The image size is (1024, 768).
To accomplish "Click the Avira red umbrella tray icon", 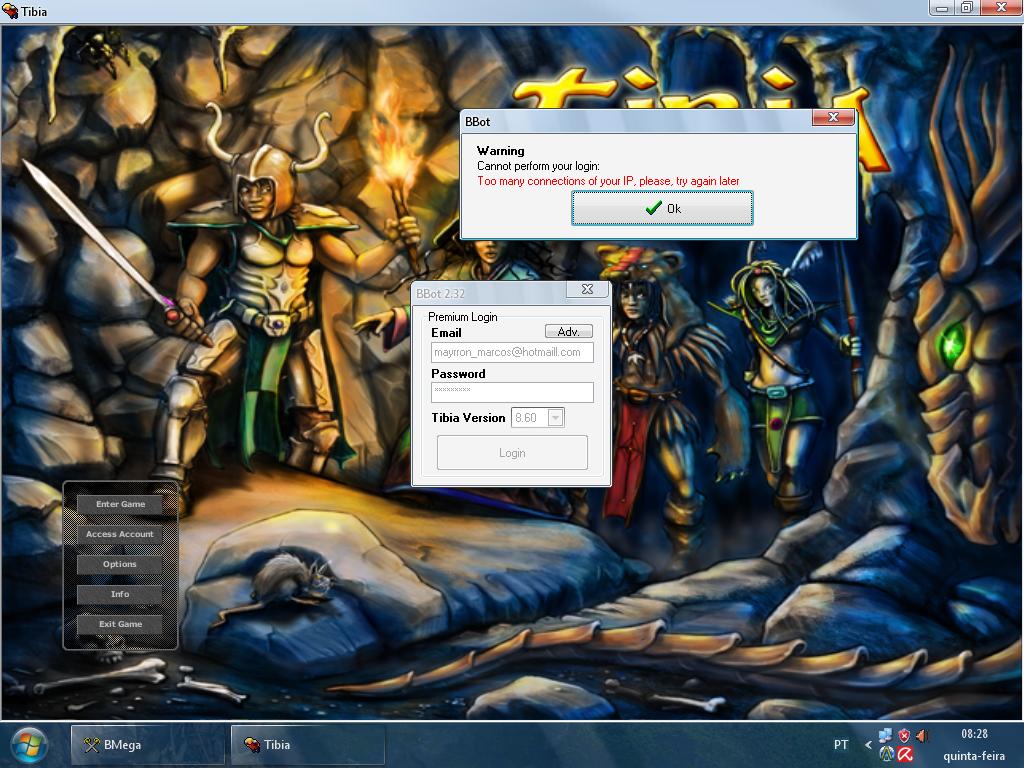I will [x=904, y=754].
